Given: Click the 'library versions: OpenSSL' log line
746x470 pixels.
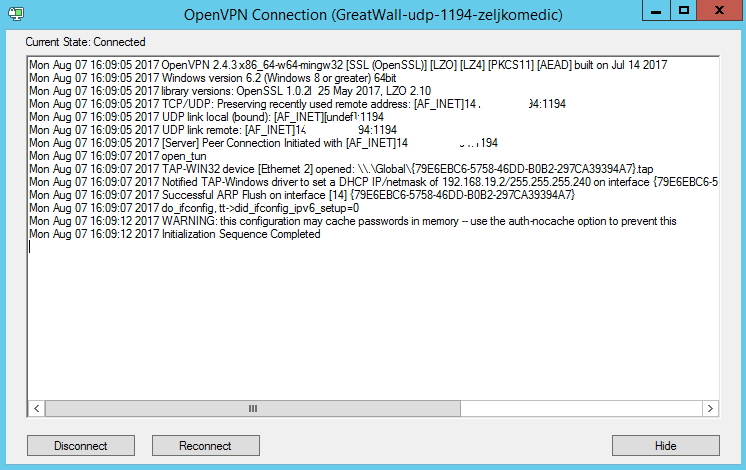Looking at the screenshot, I should click(230, 91).
